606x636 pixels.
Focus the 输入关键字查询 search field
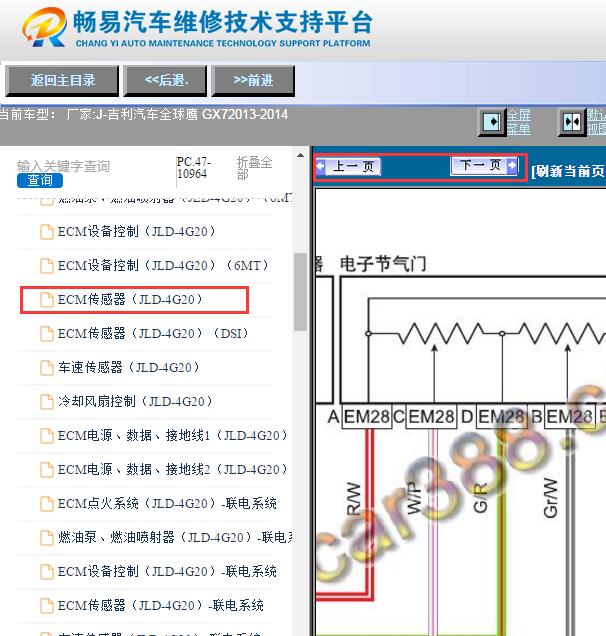click(x=63, y=166)
